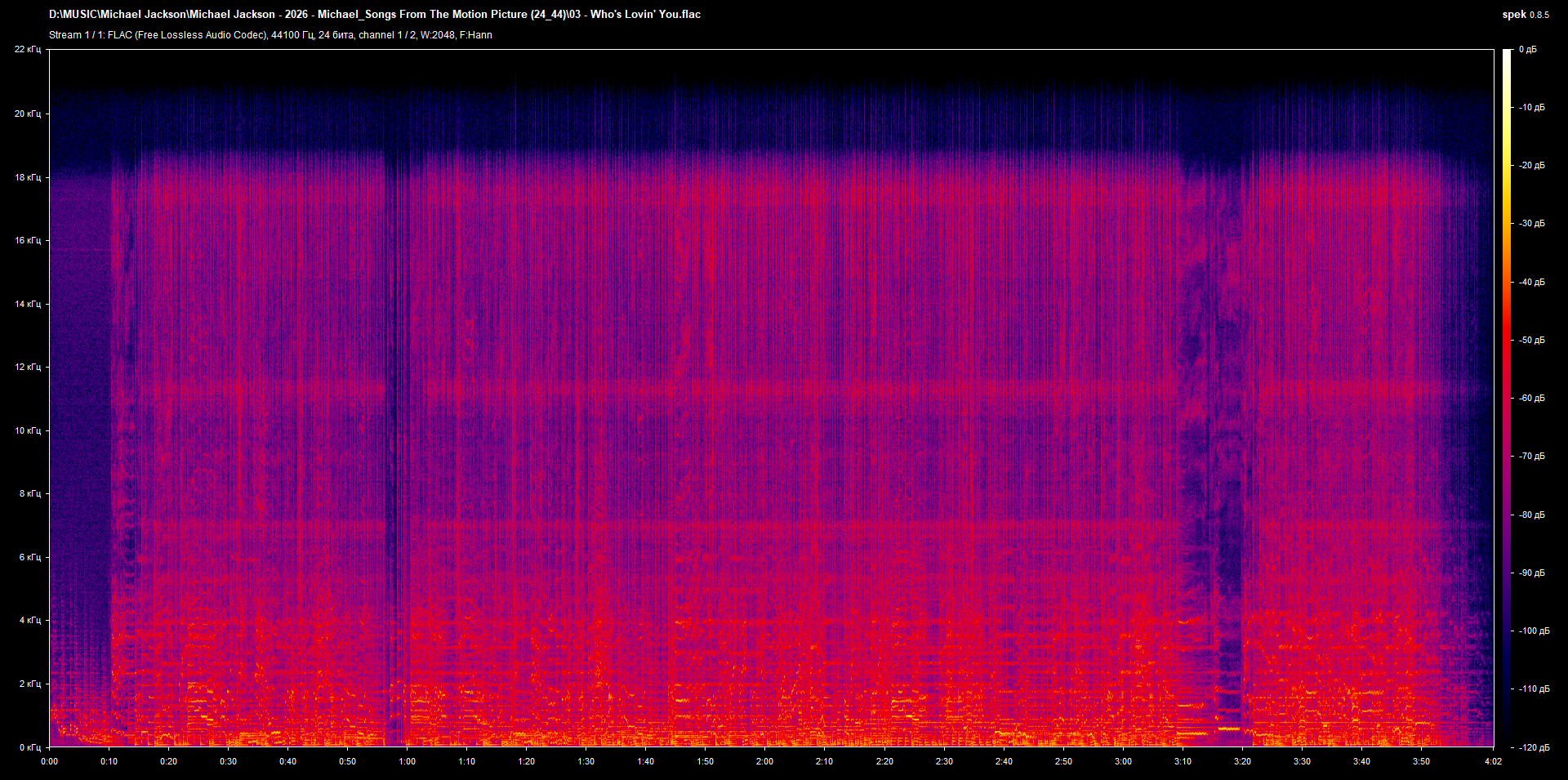Click the 8 кГц frequency label

30,493
